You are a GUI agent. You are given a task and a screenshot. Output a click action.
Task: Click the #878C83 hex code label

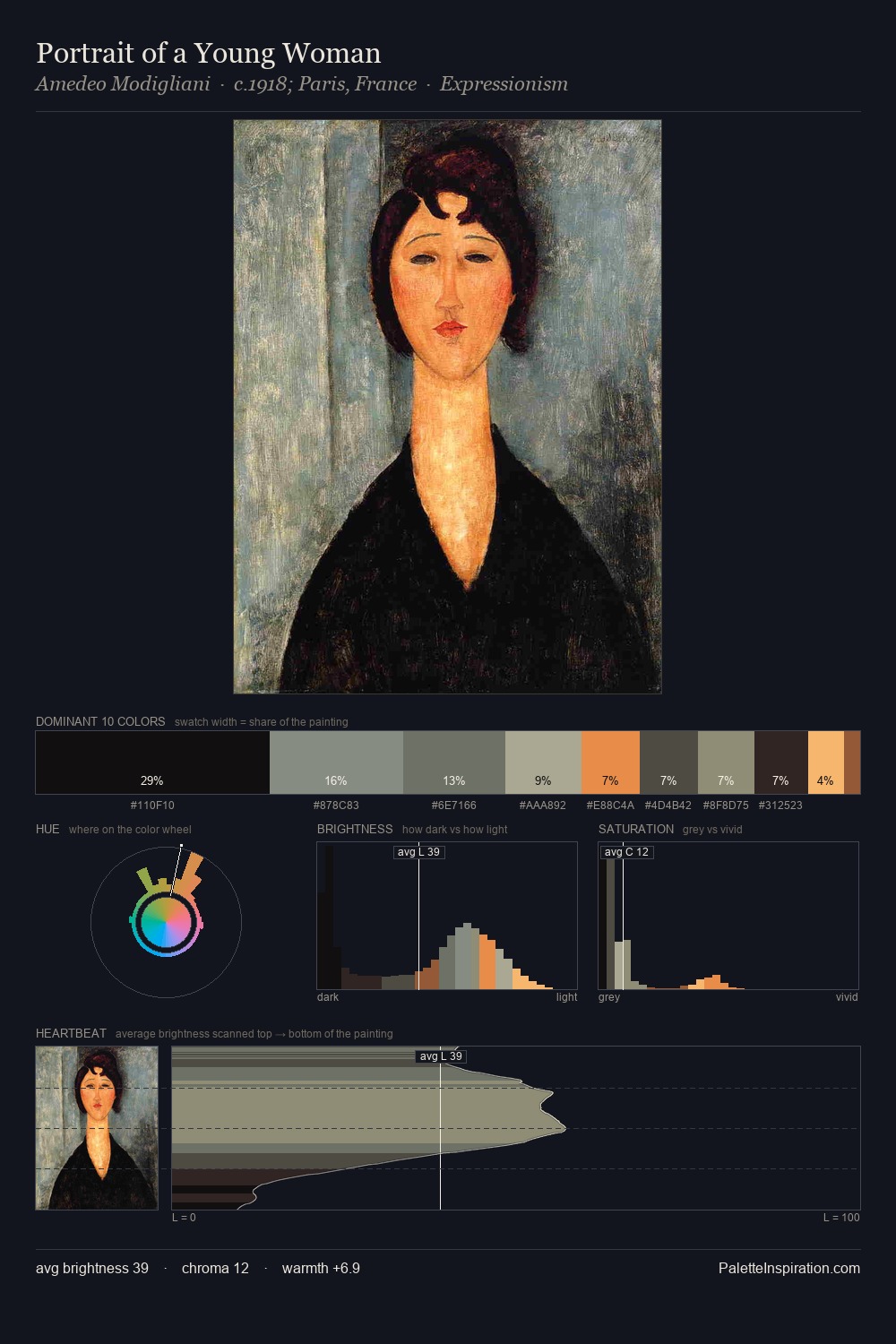[336, 806]
